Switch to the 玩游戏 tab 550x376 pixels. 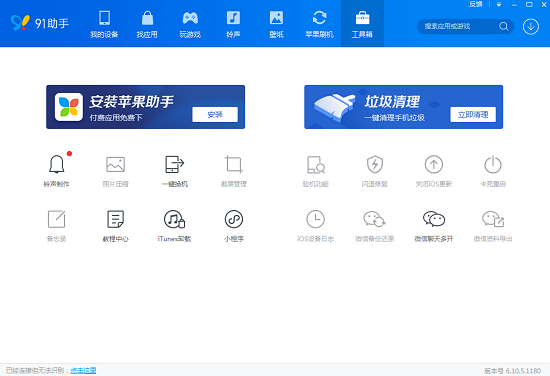(x=190, y=24)
